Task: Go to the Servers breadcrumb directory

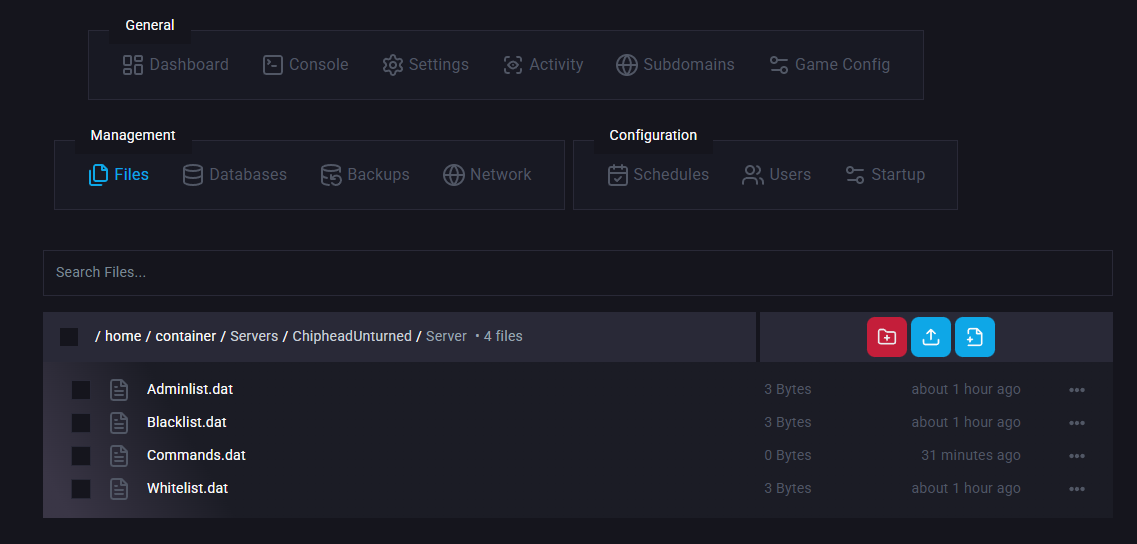Action: 254,336
